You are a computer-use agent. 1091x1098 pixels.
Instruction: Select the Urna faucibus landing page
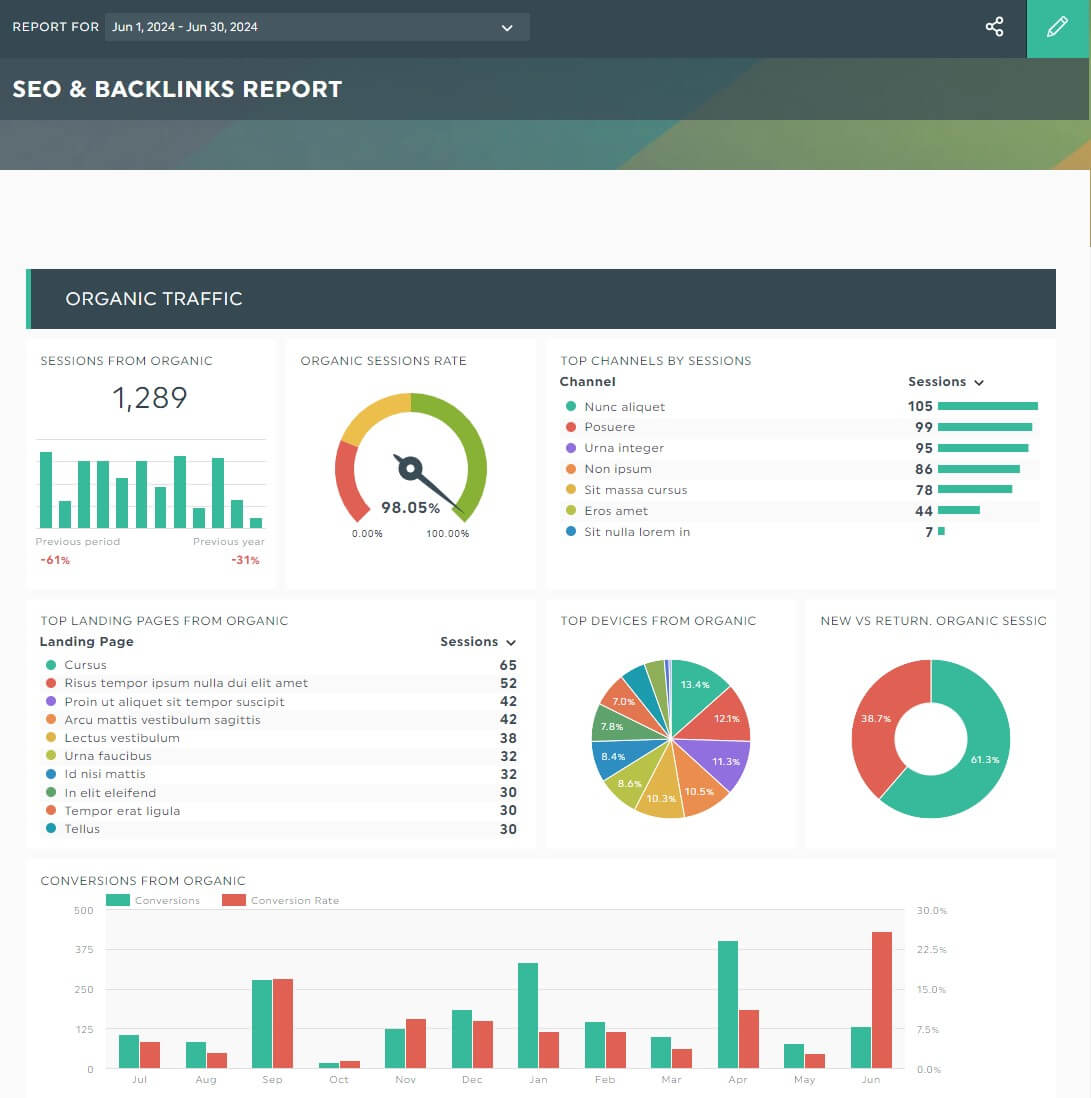point(280,756)
